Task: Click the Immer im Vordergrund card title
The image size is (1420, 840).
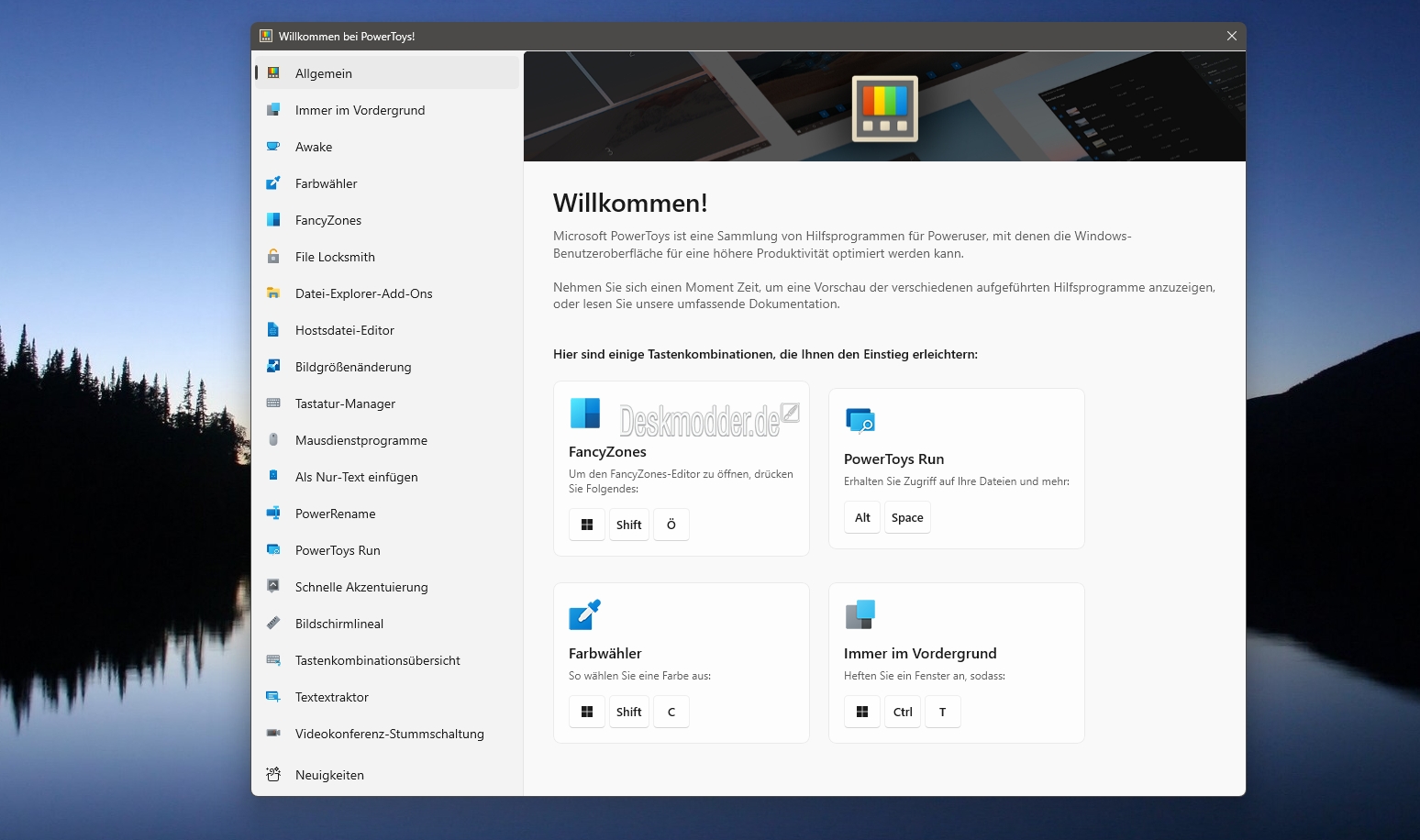Action: (920, 653)
